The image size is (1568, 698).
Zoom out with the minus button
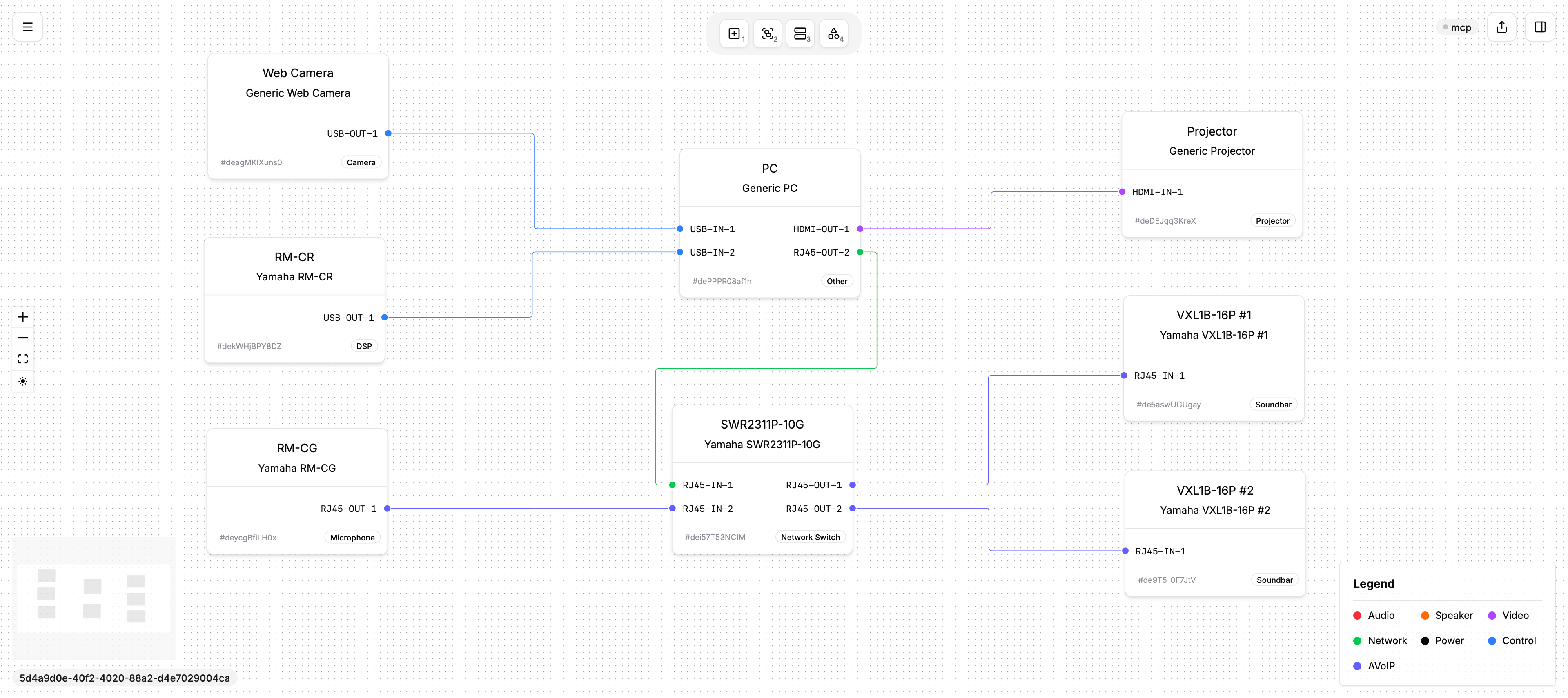(x=22, y=338)
